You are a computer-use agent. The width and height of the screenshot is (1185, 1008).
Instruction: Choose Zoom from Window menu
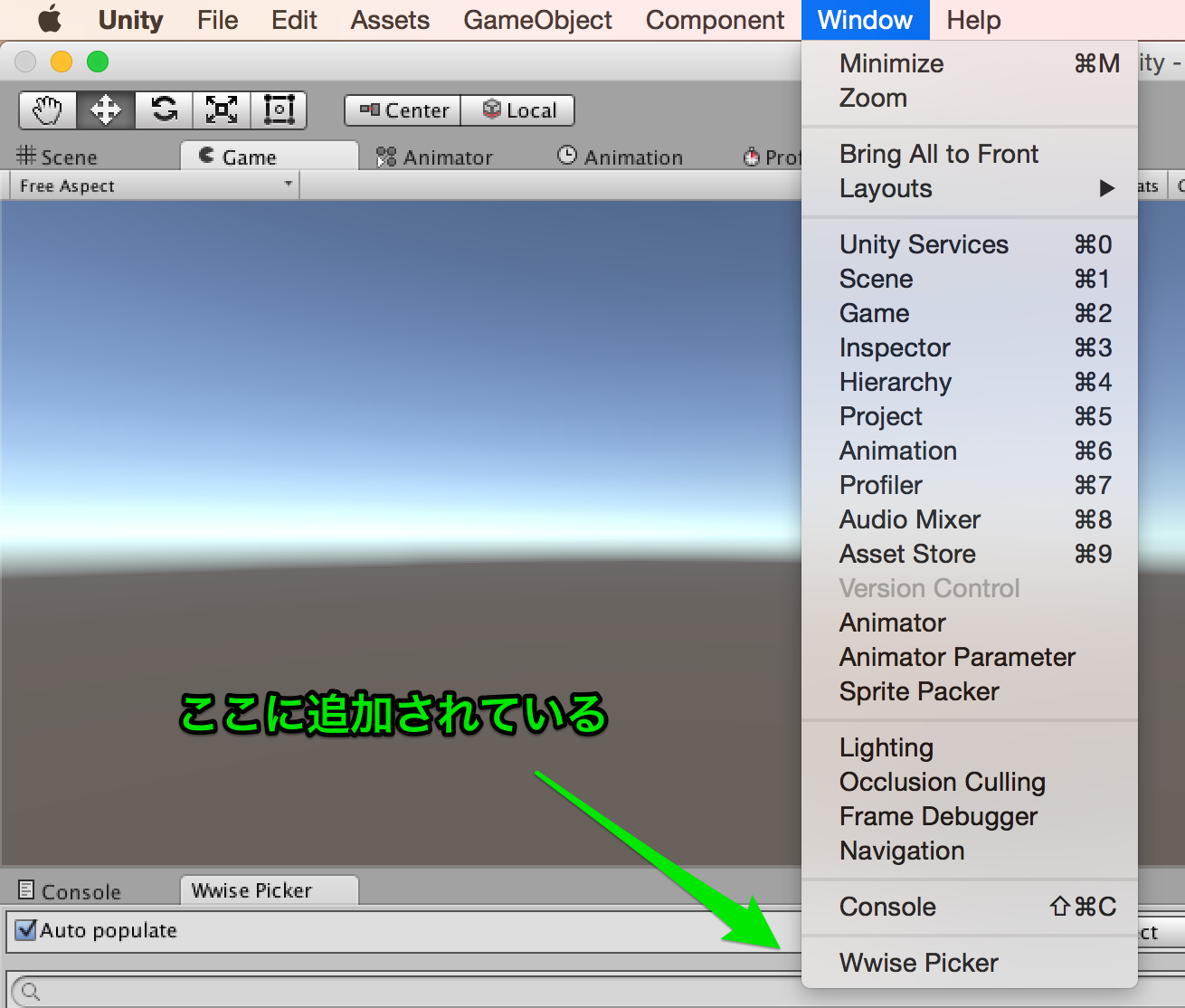click(x=970, y=98)
